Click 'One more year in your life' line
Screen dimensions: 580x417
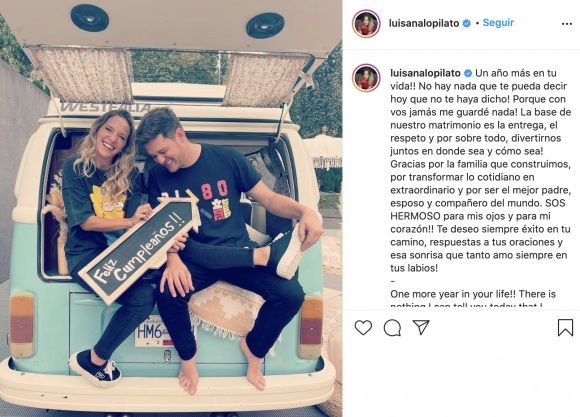(473, 294)
